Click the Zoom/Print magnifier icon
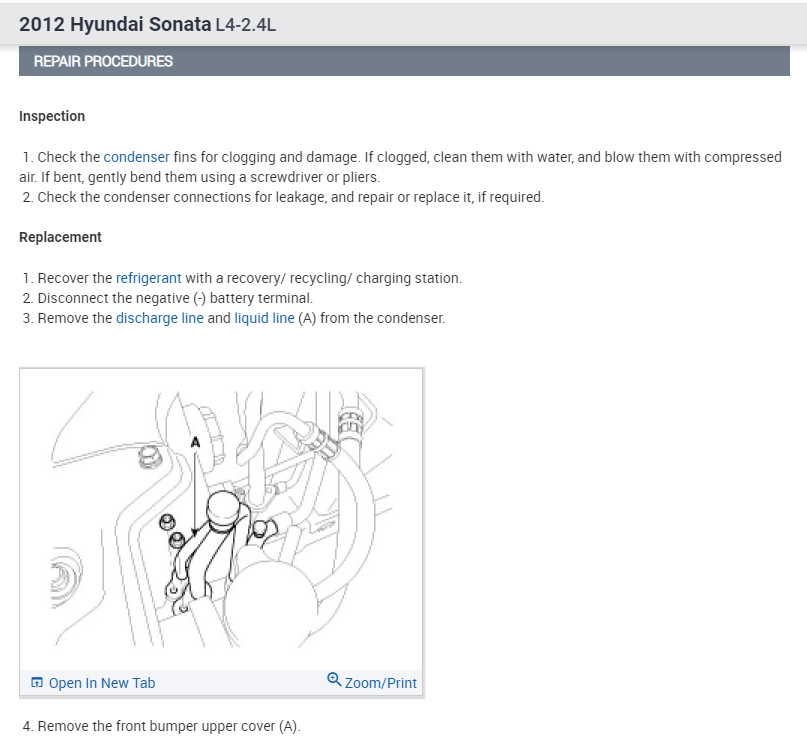Image resolution: width=807 pixels, height=750 pixels. click(334, 680)
